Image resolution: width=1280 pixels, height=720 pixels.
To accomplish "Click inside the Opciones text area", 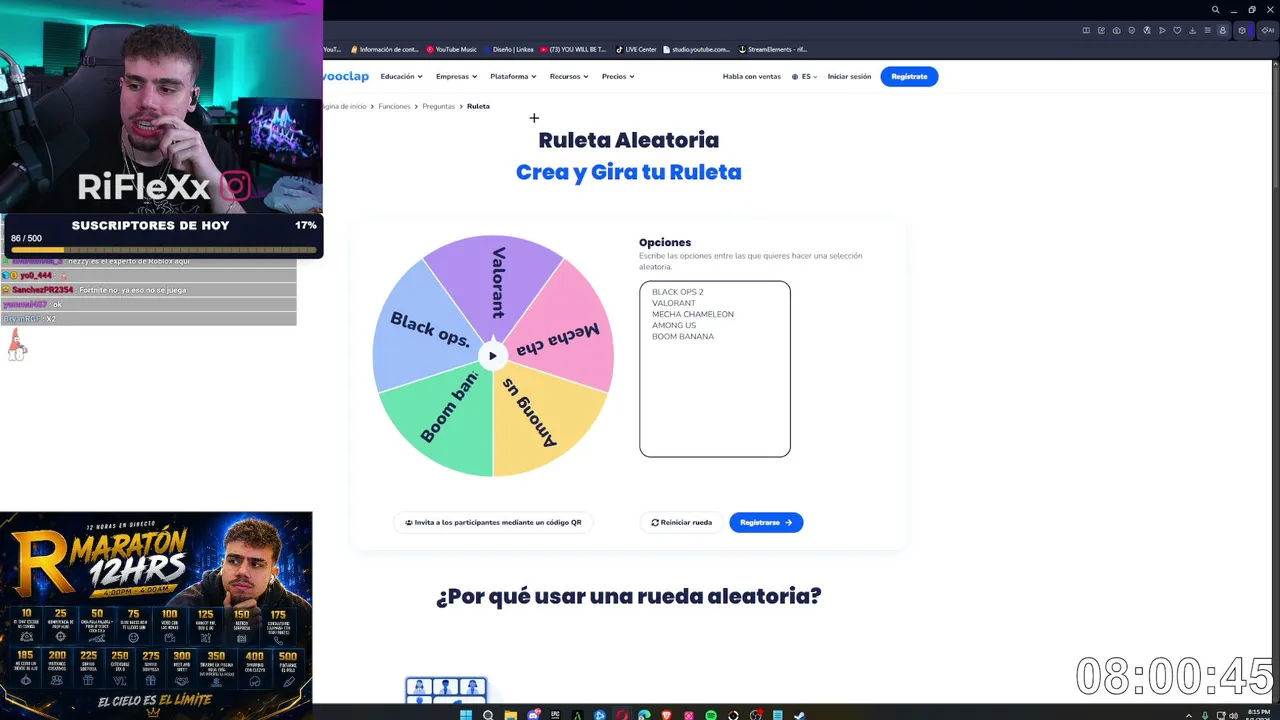I will [x=715, y=369].
